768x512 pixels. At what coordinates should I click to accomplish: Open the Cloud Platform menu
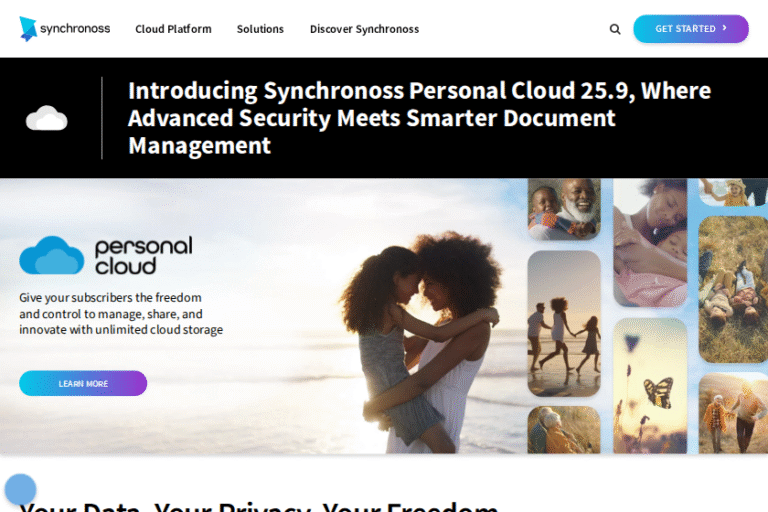173,29
